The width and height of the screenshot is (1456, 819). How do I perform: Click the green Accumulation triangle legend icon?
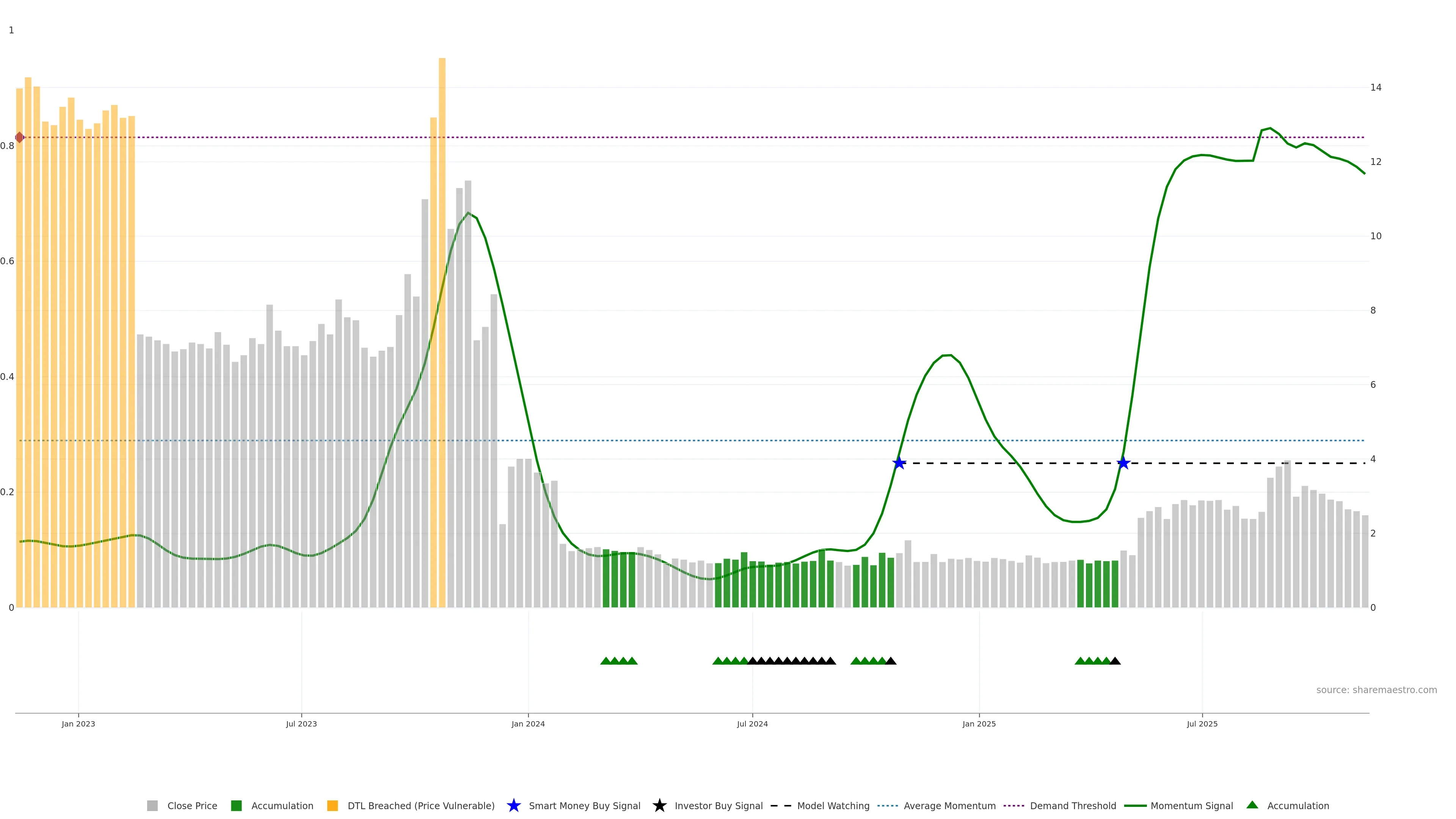(x=1252, y=805)
